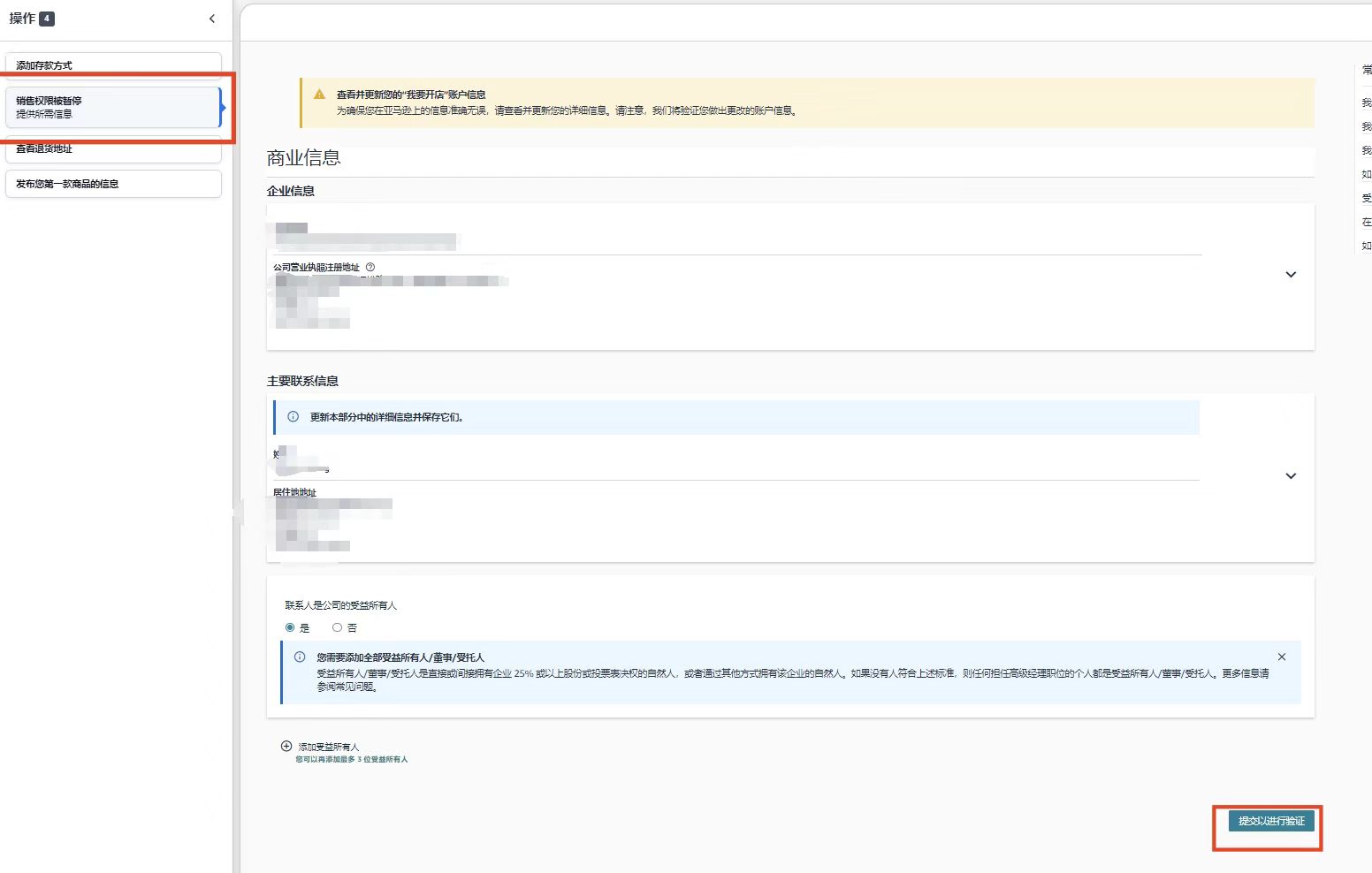Image resolution: width=1372 pixels, height=873 pixels.
Task: Click info icon in 更新本部分 notice
Action: 293,417
